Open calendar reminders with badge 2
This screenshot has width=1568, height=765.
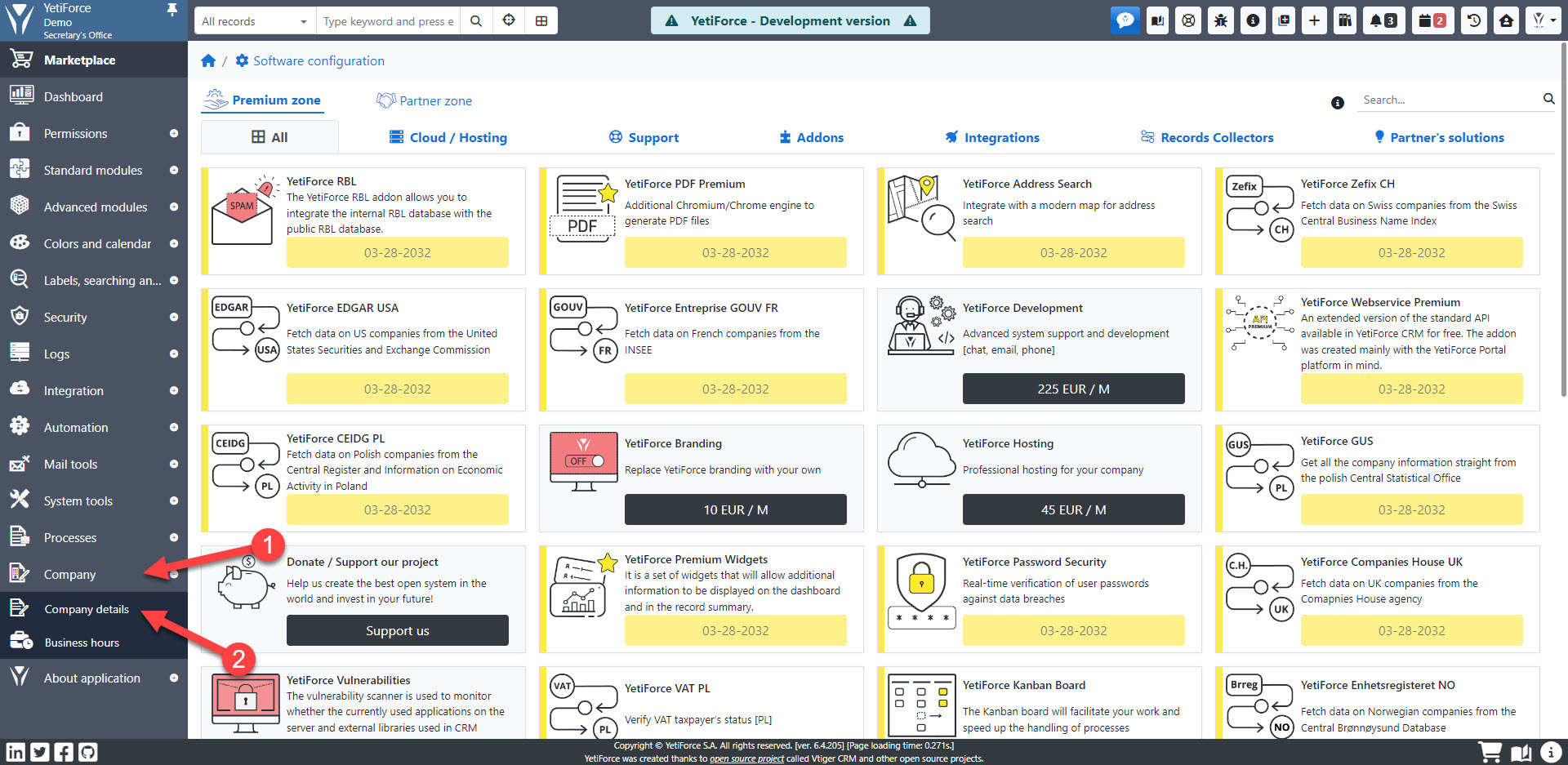tap(1432, 20)
